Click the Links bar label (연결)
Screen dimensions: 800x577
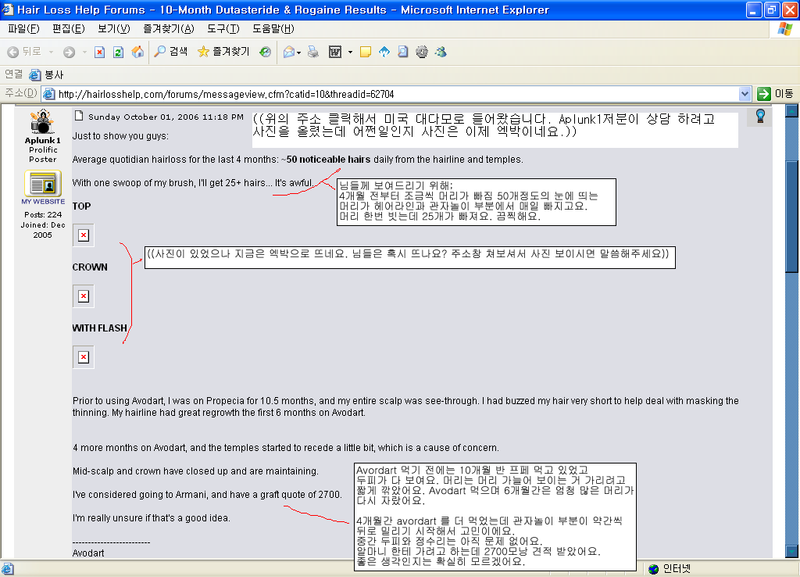click(13, 74)
